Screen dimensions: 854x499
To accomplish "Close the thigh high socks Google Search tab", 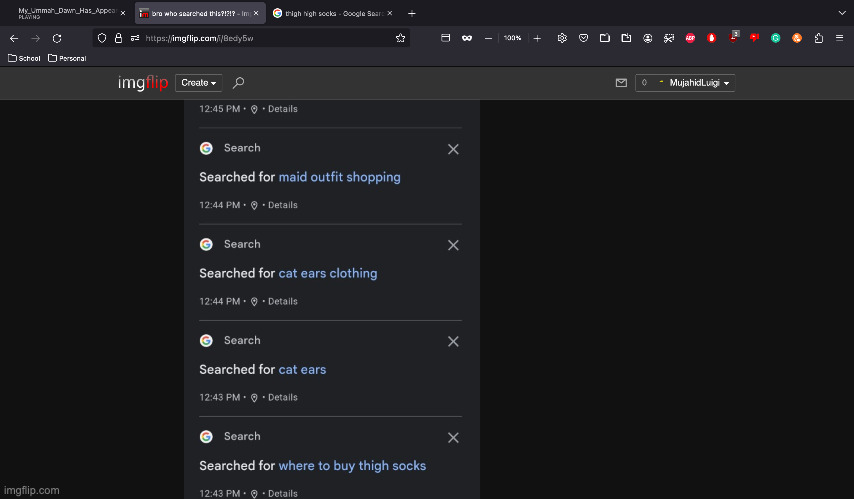I will [389, 13].
